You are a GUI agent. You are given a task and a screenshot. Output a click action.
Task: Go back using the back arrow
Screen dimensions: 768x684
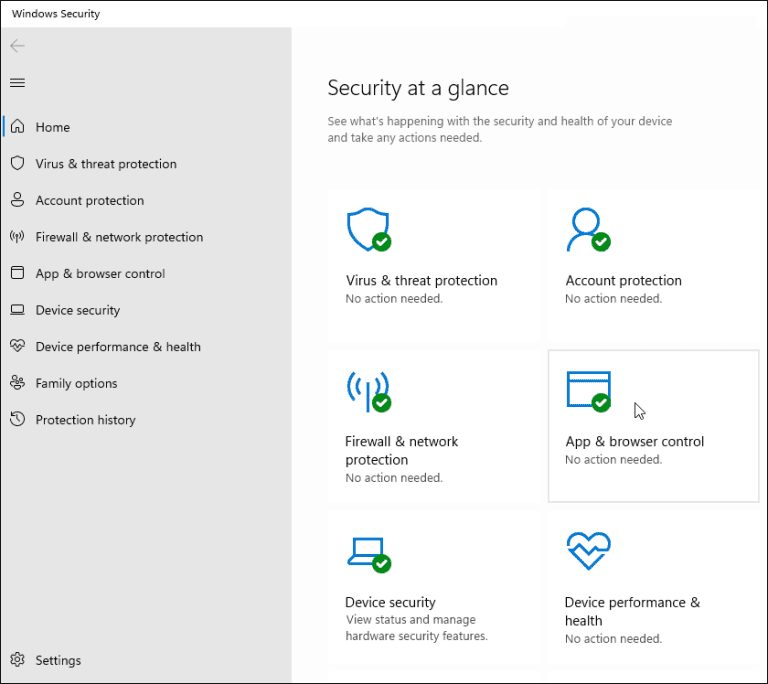(x=17, y=46)
